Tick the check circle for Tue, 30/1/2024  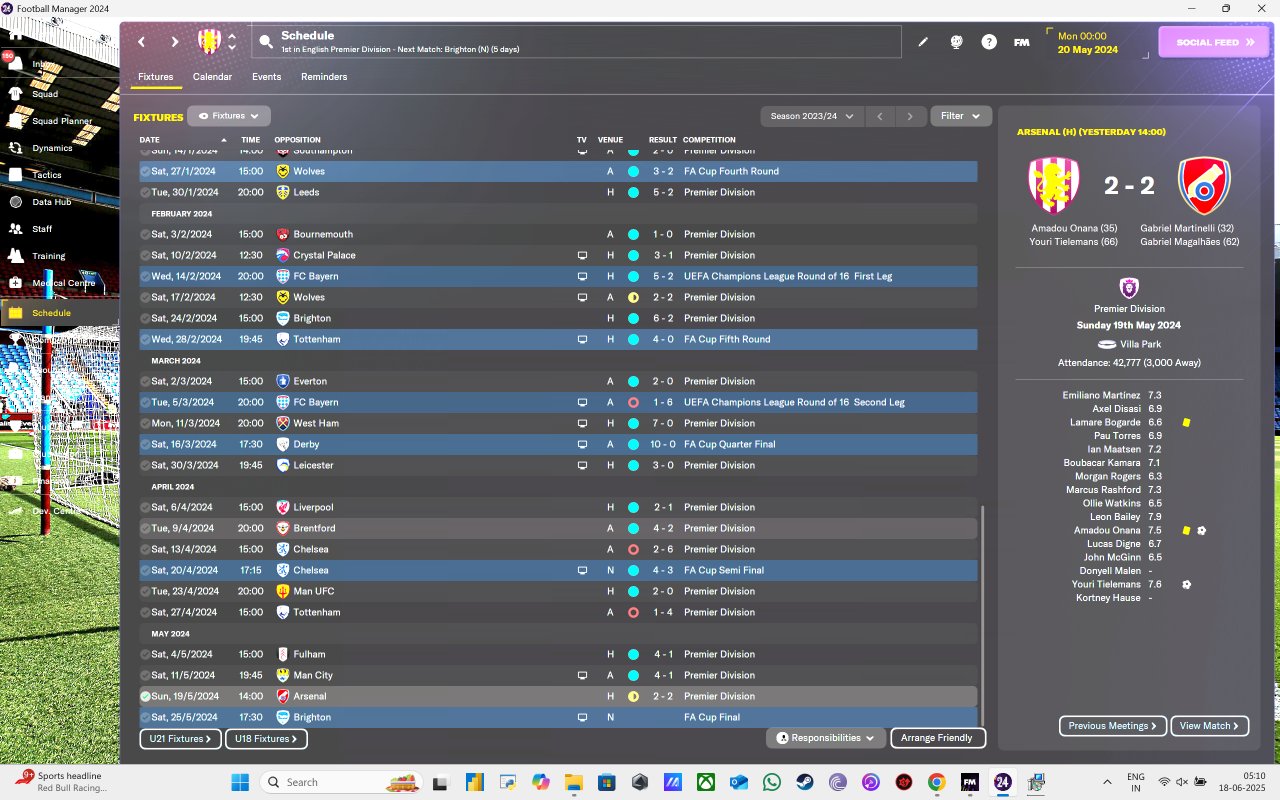(145, 192)
